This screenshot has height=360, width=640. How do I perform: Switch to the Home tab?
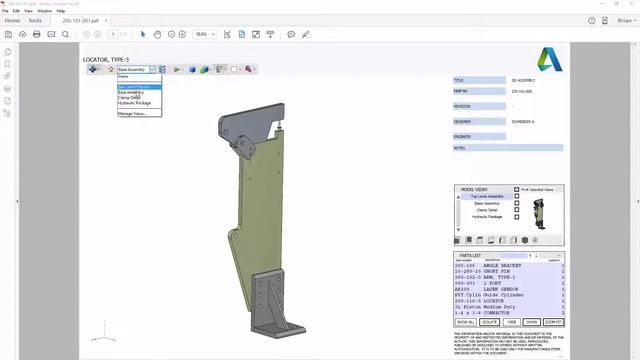12,20
